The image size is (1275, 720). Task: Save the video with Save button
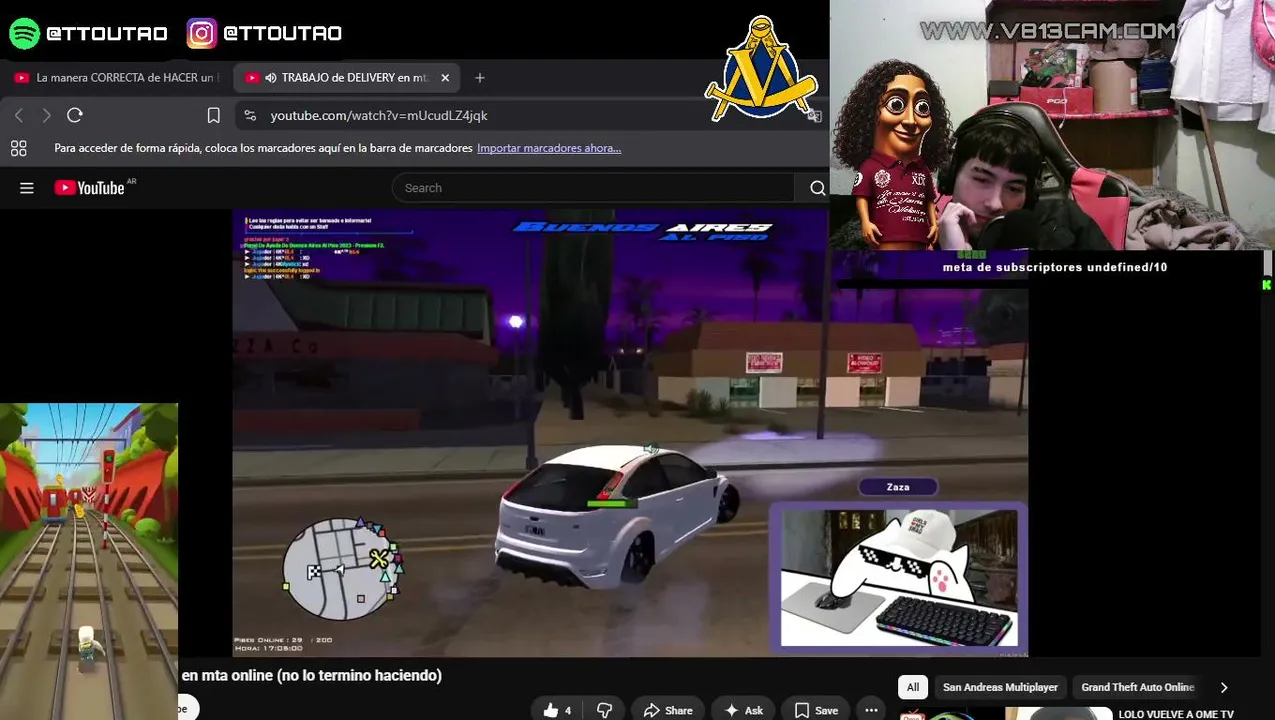point(816,710)
